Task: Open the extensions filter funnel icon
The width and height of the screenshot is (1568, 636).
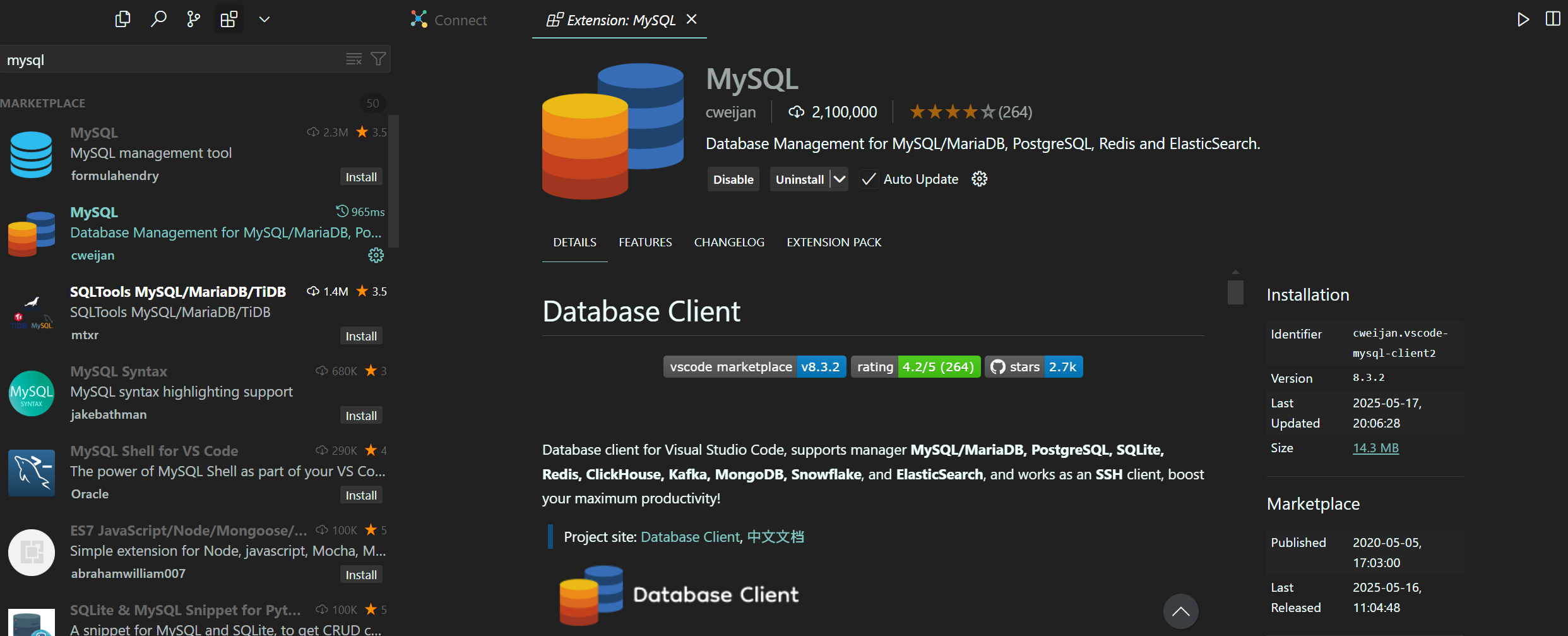Action: [378, 59]
